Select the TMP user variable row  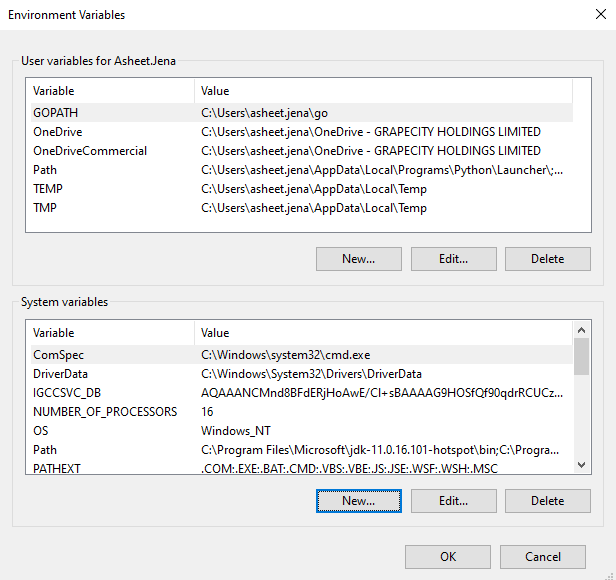click(46, 208)
